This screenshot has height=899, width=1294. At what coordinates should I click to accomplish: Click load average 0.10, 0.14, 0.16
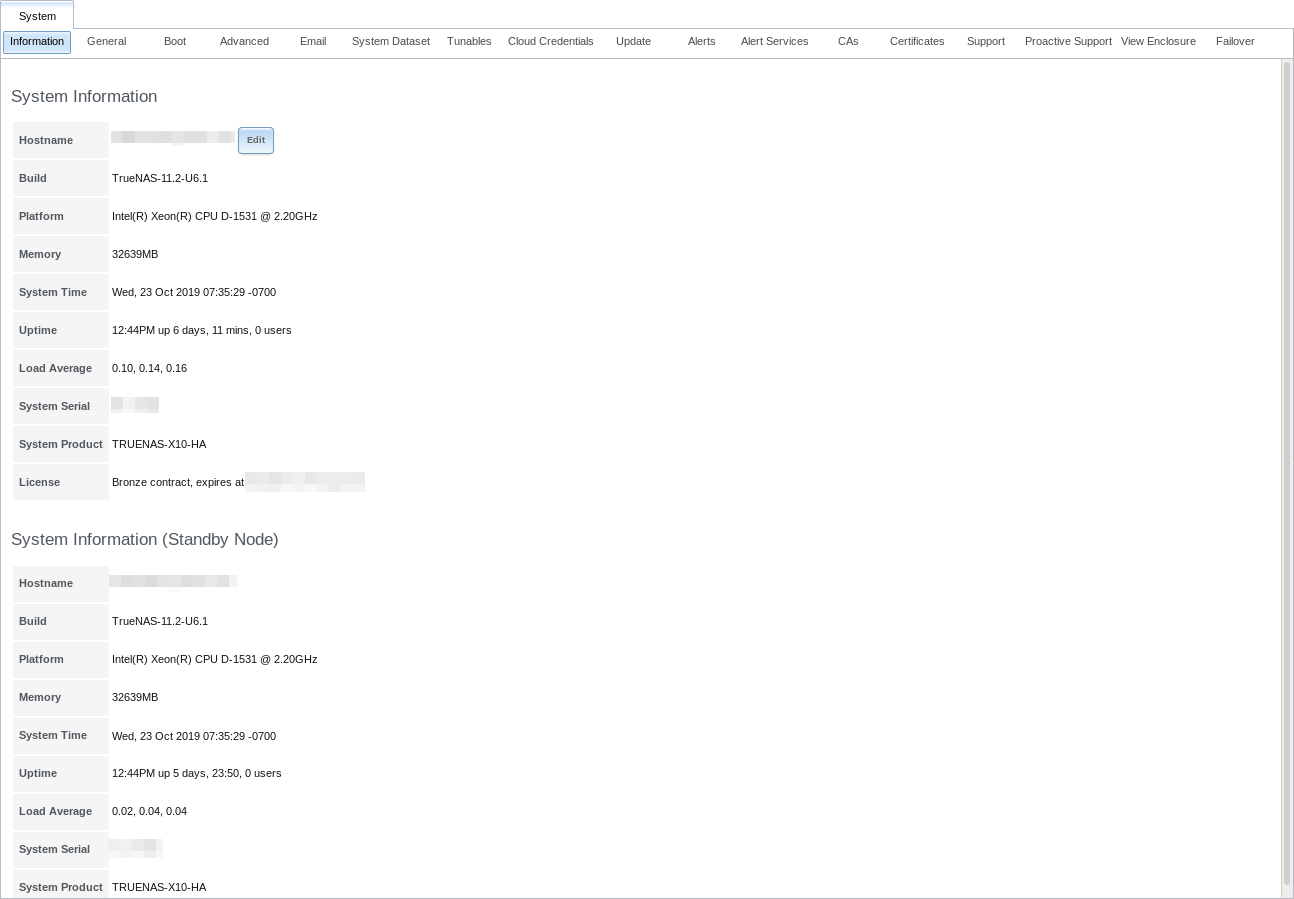coord(150,368)
